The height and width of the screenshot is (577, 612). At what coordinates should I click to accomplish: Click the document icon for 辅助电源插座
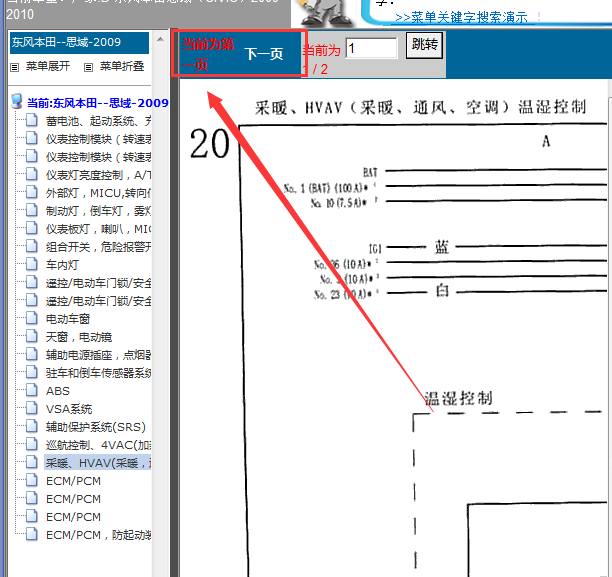click(32, 354)
